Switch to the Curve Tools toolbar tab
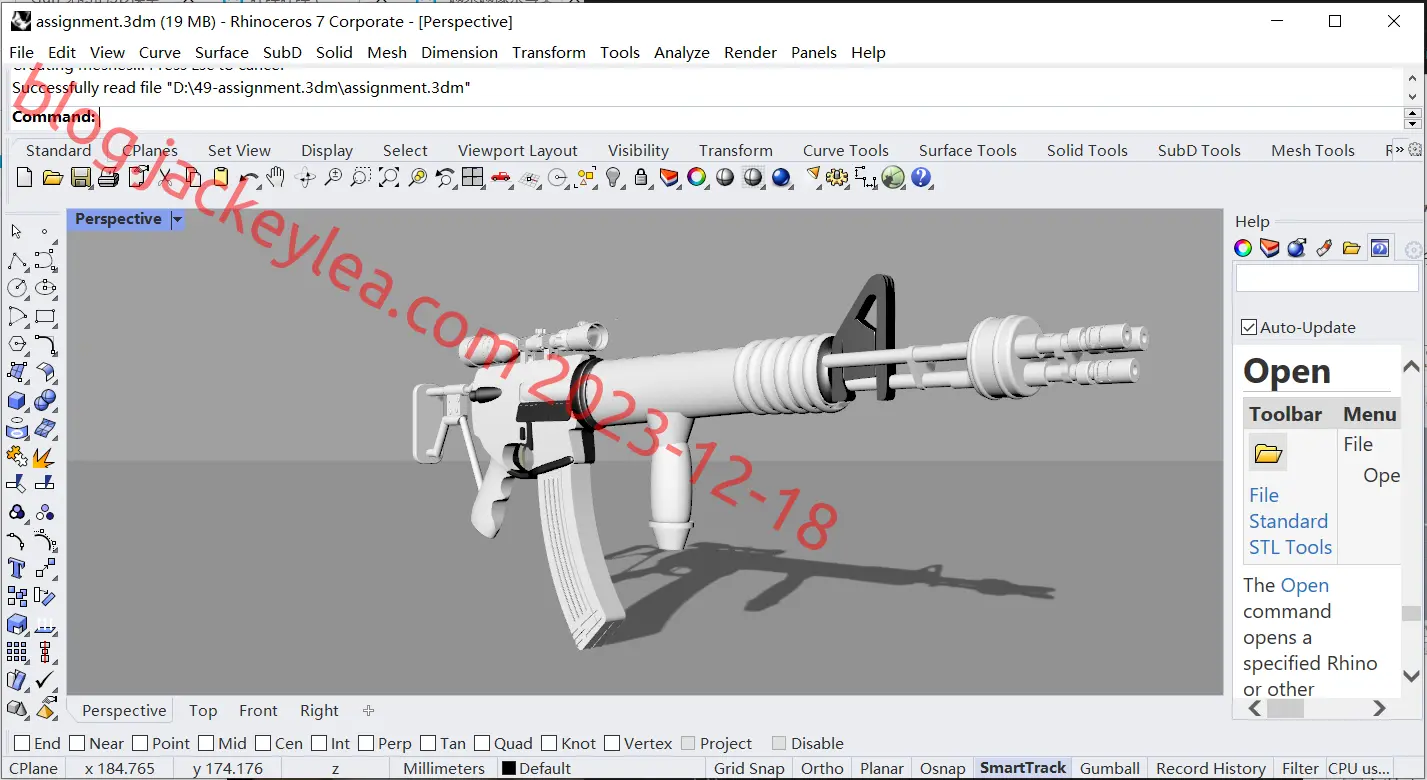Screen dimensions: 1427x780 845,150
